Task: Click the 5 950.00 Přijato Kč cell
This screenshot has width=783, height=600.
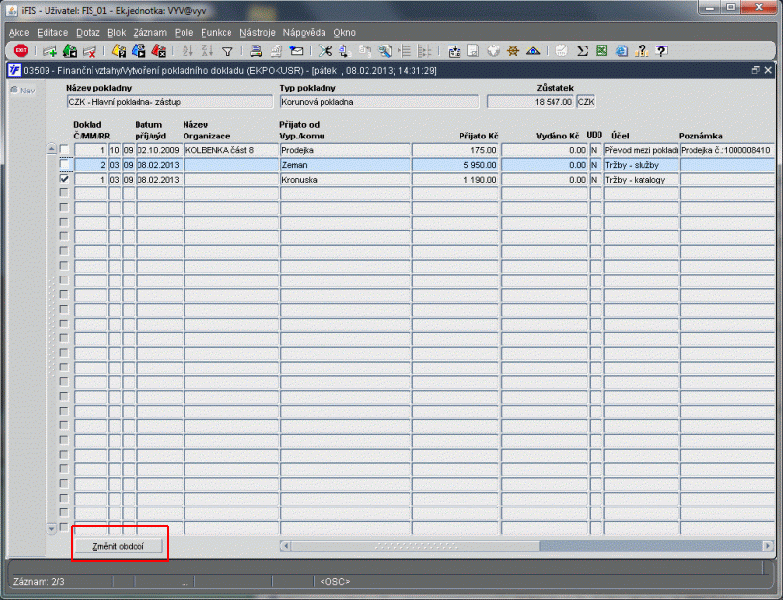Action: 455,165
